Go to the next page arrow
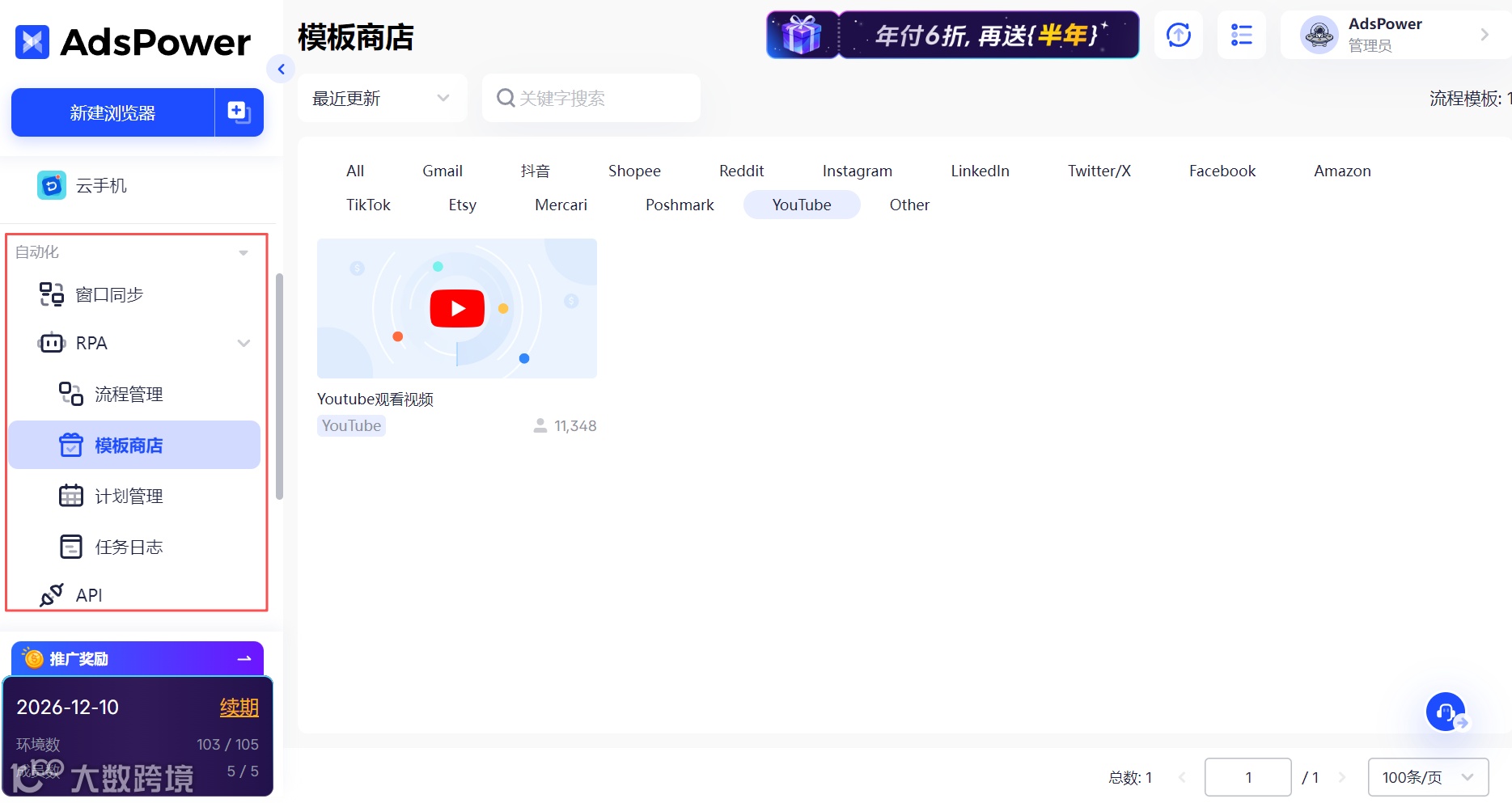Image resolution: width=1512 pixels, height=803 pixels. tap(1342, 777)
